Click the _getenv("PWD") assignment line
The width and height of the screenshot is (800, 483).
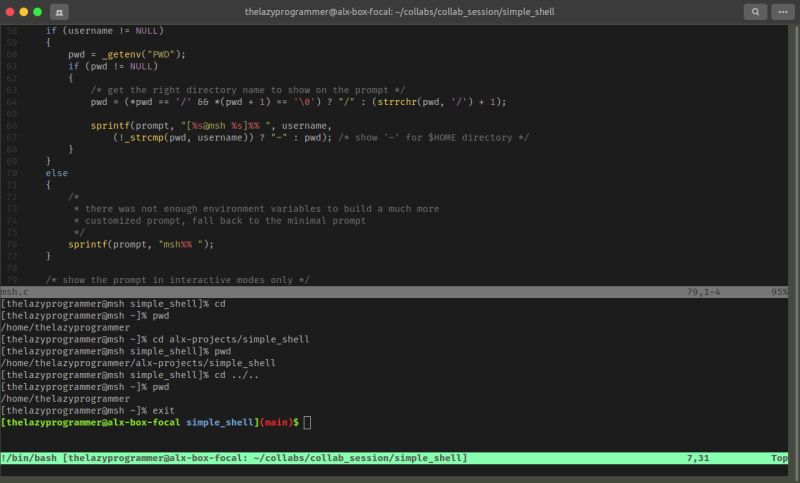(127, 54)
